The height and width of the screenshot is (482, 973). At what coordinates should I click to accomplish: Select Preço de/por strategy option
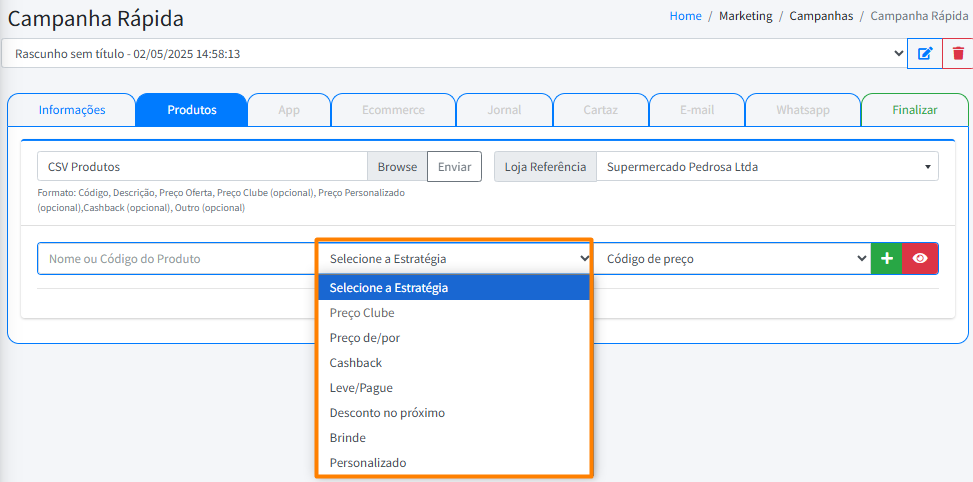coord(365,338)
